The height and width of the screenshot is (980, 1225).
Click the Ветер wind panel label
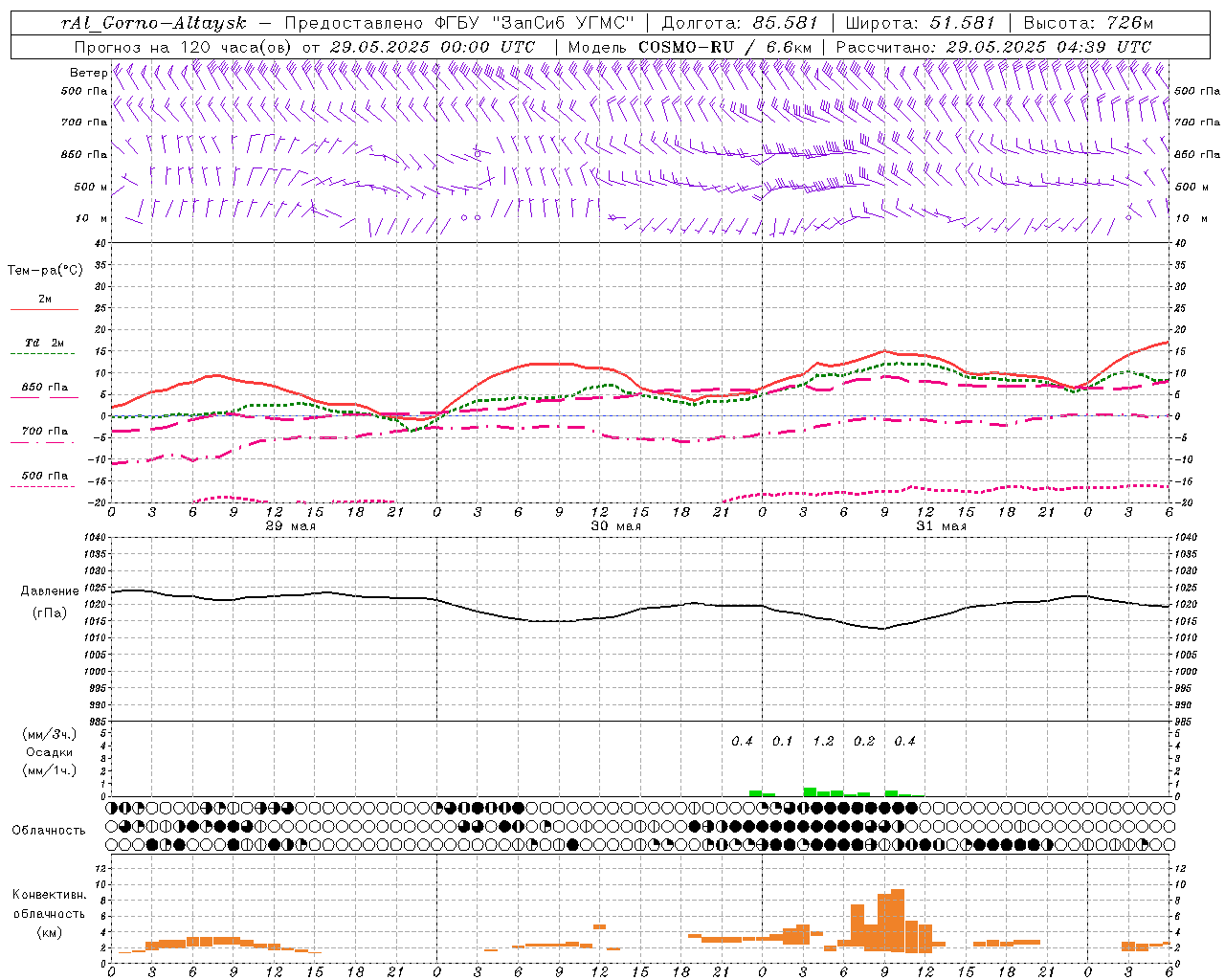point(88,73)
